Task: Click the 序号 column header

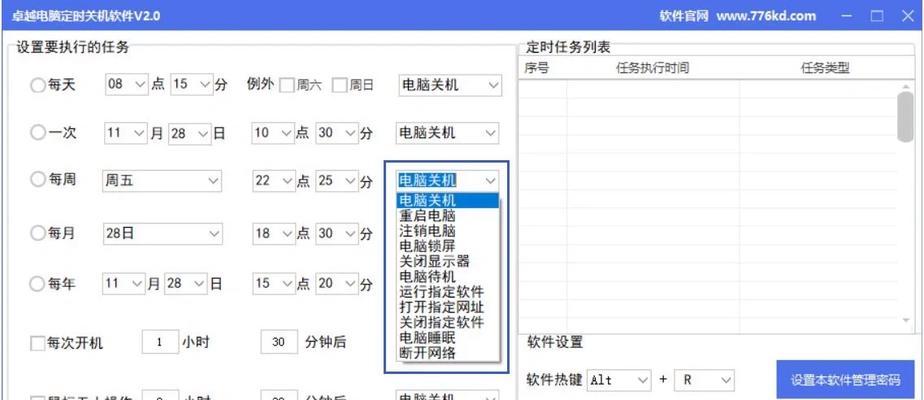Action: point(537,68)
